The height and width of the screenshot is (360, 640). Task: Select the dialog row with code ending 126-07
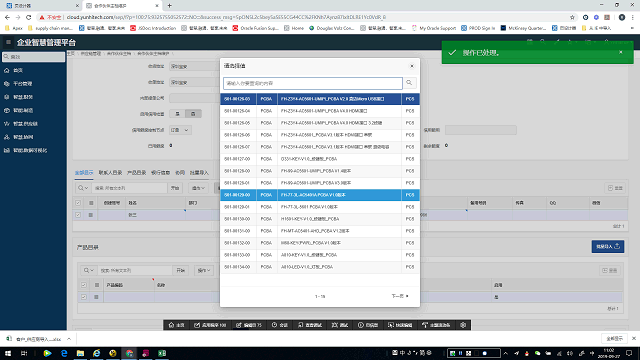click(320, 147)
